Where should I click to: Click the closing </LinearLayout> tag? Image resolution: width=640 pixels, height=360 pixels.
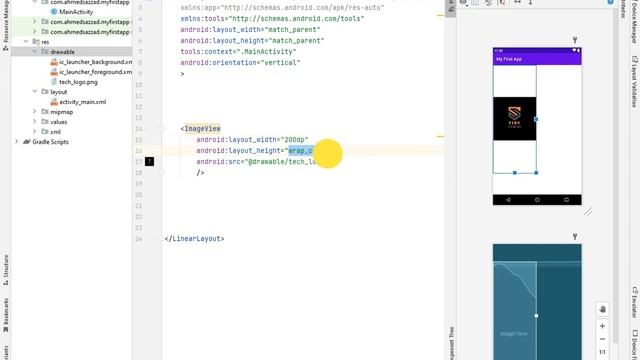[194, 238]
